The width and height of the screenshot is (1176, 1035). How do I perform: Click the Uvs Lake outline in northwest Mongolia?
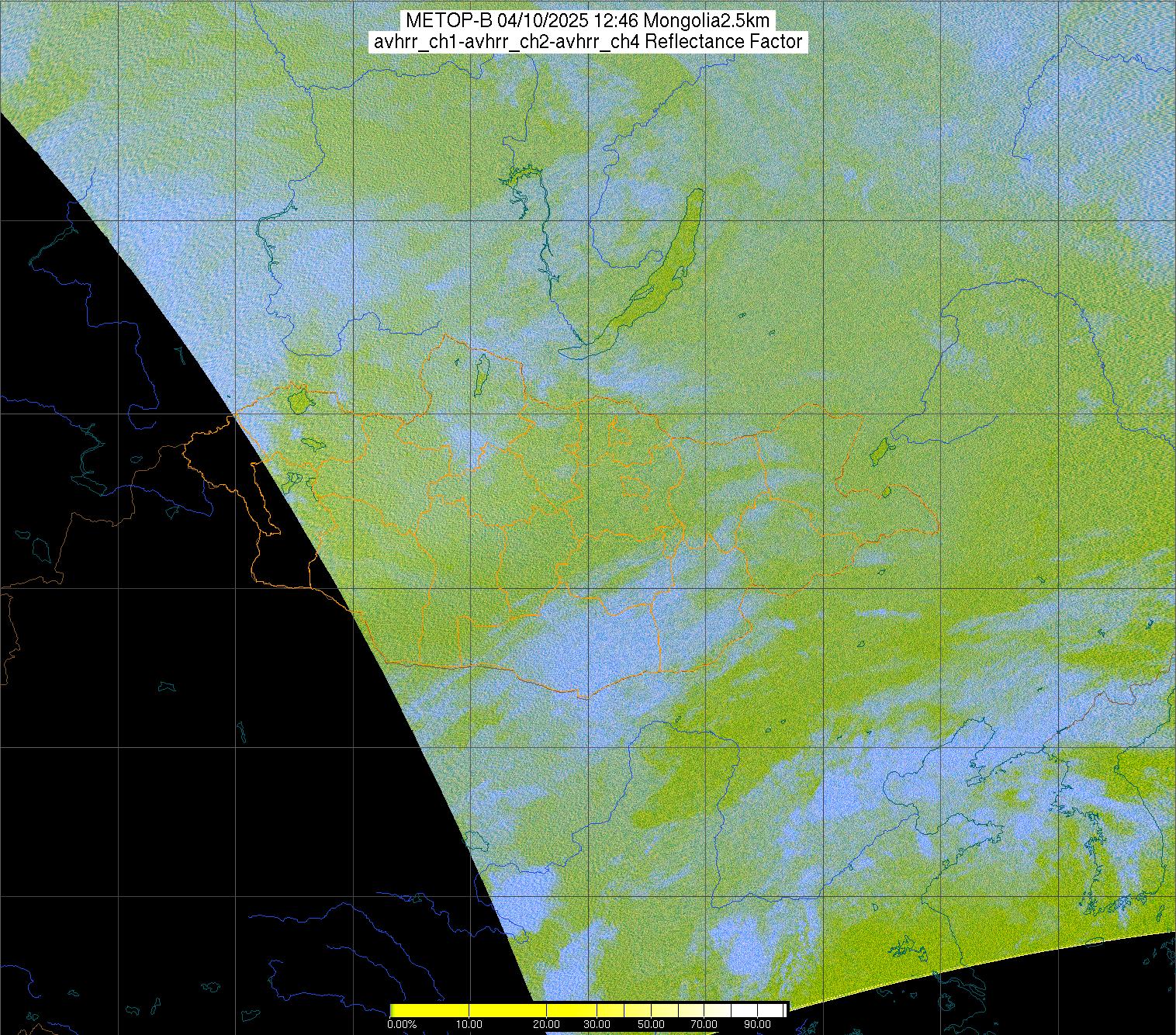[x=297, y=402]
